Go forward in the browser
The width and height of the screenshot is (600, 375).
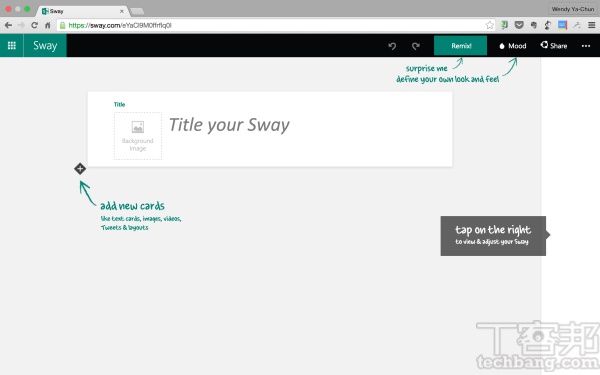point(21,25)
